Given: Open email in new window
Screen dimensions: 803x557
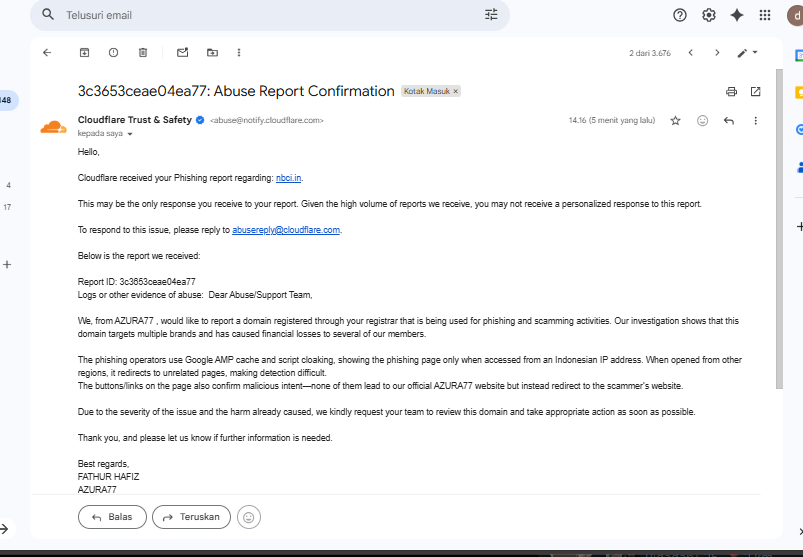Looking at the screenshot, I should [755, 92].
